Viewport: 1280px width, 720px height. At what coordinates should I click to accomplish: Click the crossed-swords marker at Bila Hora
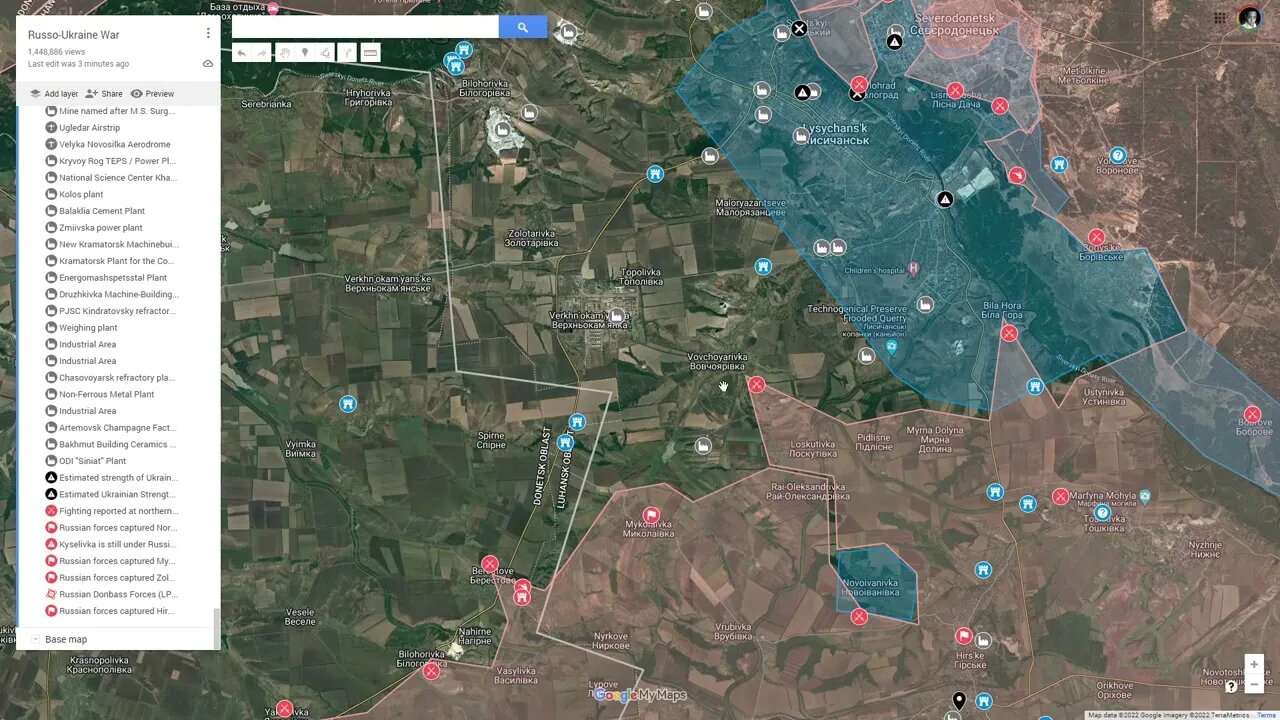click(x=1009, y=333)
